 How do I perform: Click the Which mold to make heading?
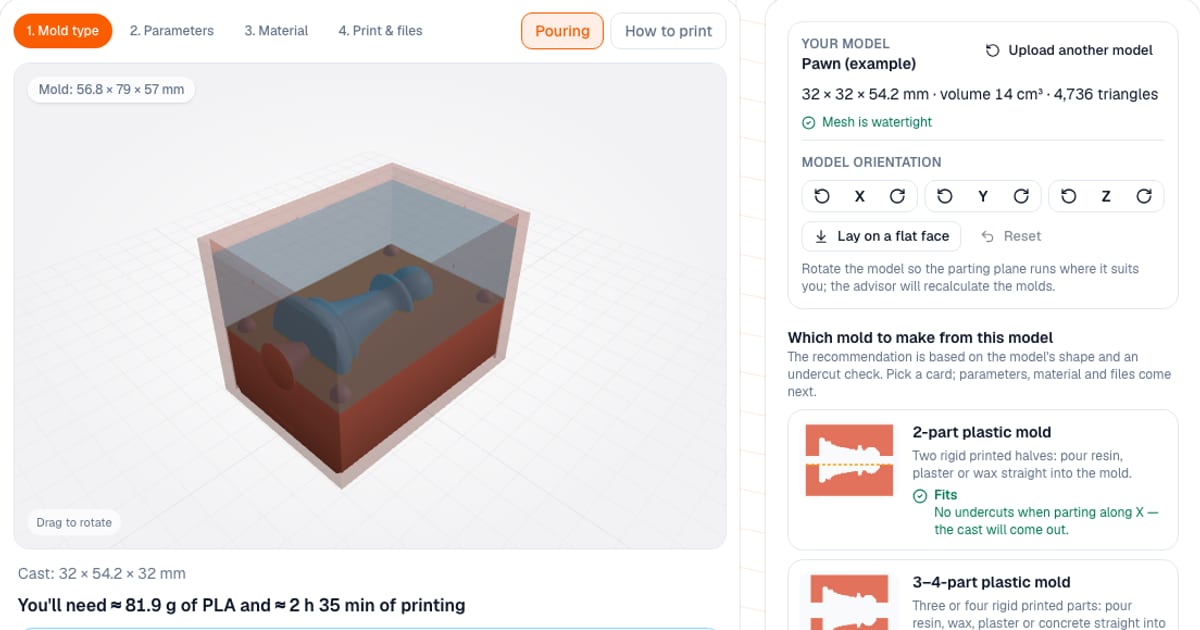point(920,338)
